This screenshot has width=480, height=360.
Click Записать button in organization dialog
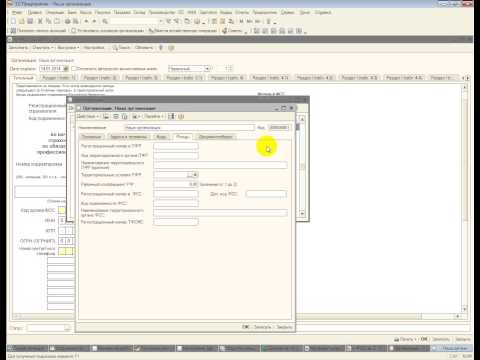click(263, 327)
